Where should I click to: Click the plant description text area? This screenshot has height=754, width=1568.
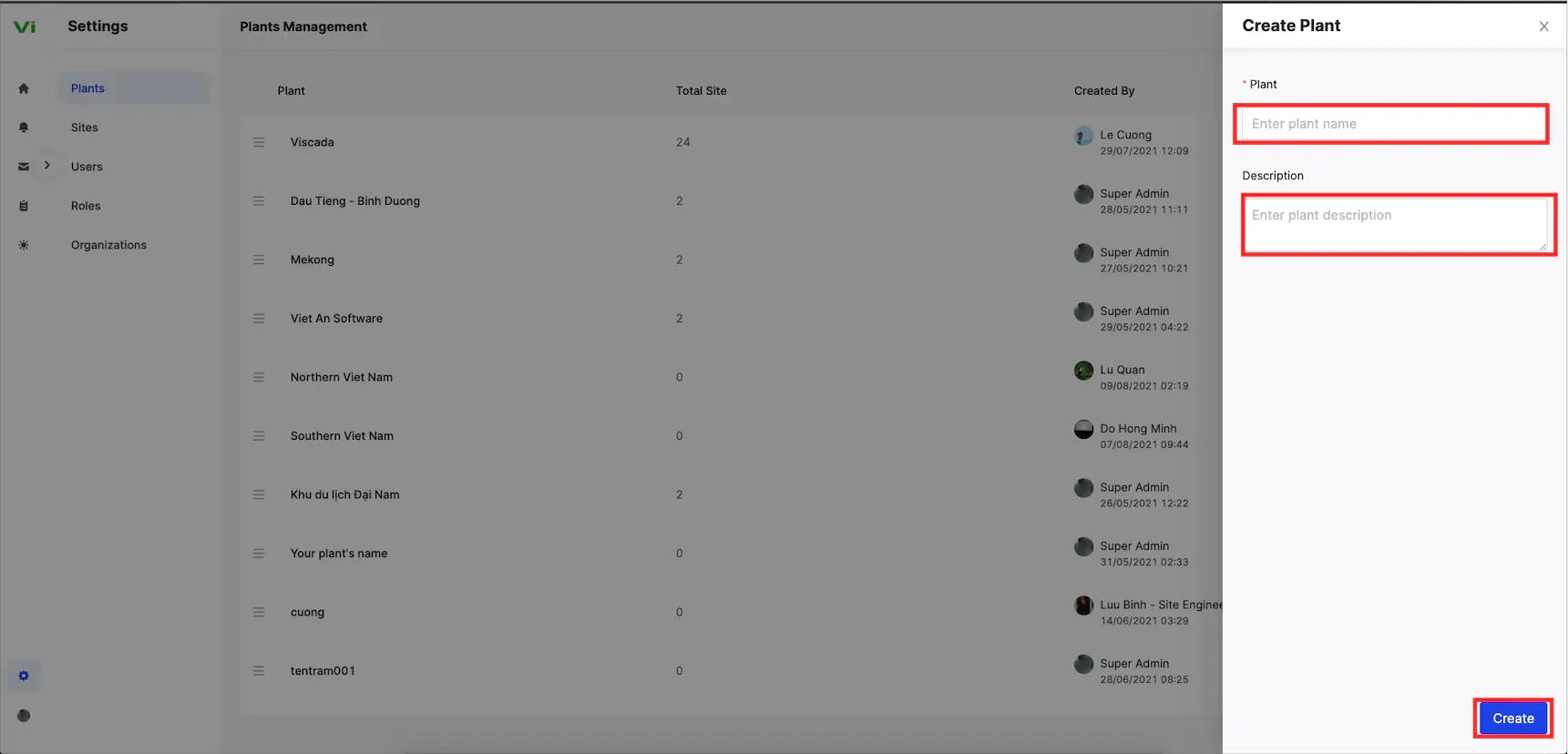[1394, 224]
